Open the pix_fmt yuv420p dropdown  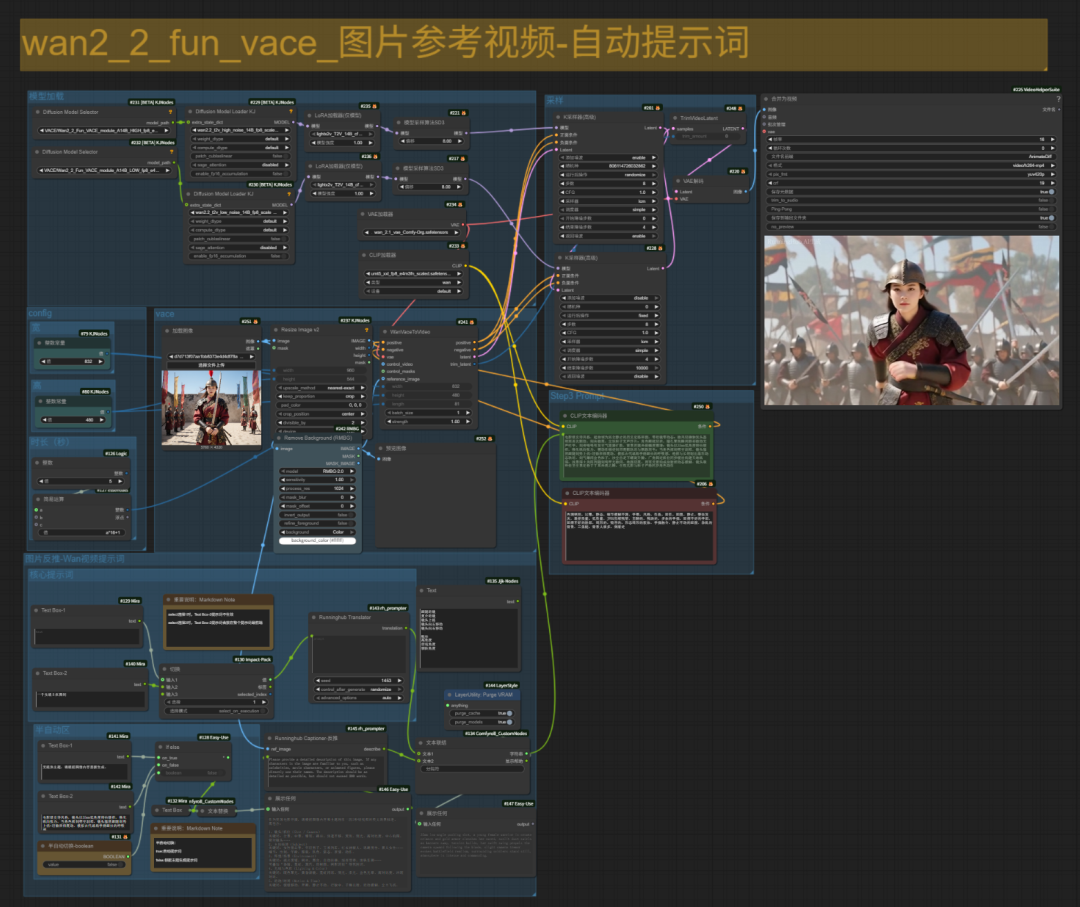click(x=911, y=174)
